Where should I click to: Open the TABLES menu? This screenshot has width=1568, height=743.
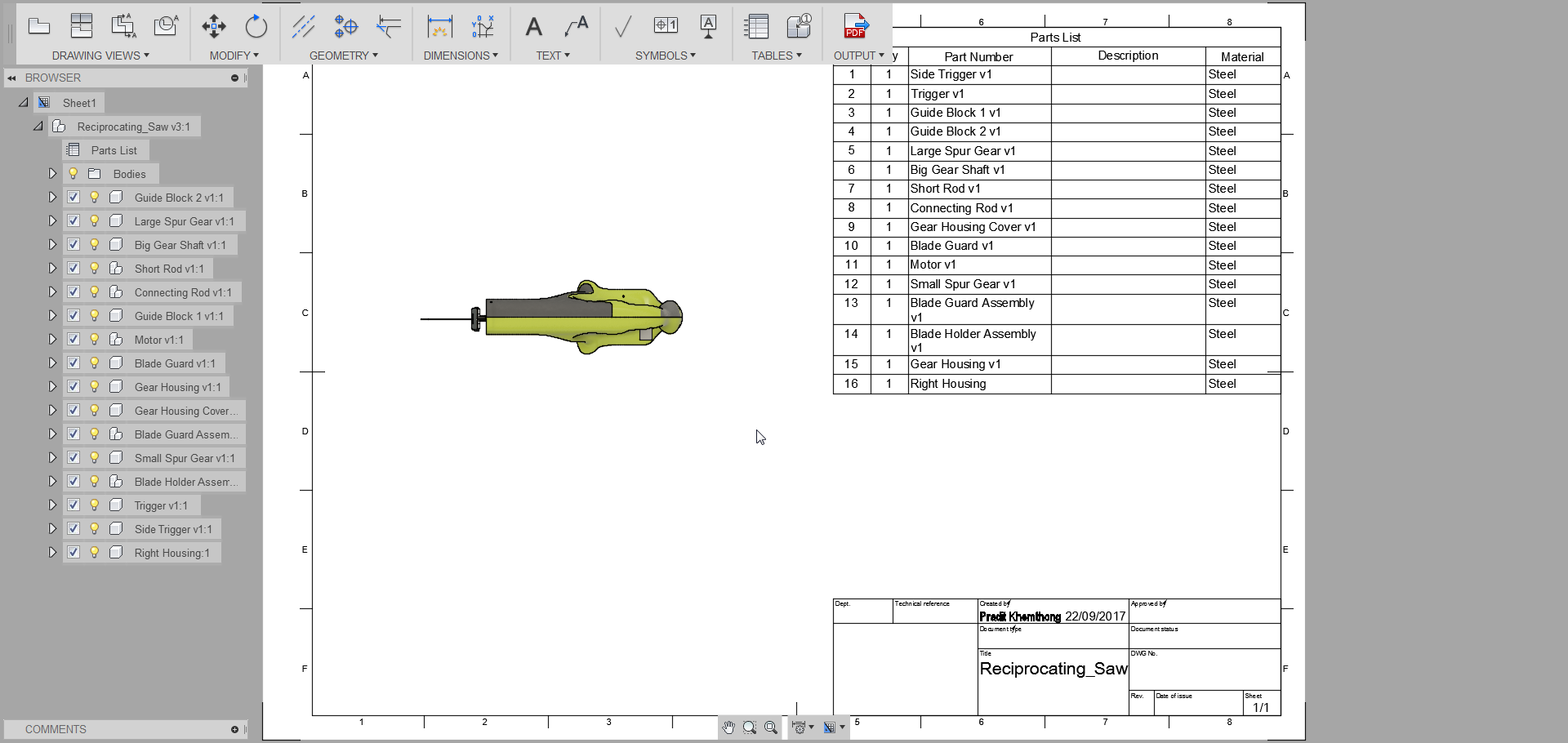776,56
